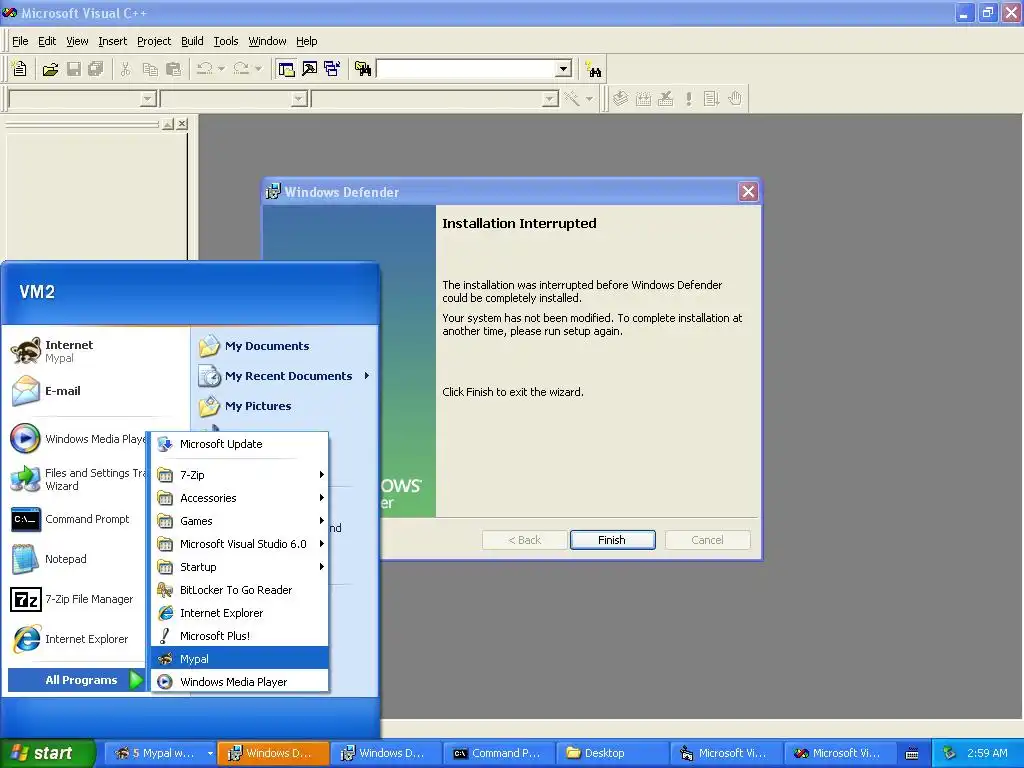Viewport: 1024px width, 768px height.
Task: Open the Insert menu
Action: tap(113, 41)
